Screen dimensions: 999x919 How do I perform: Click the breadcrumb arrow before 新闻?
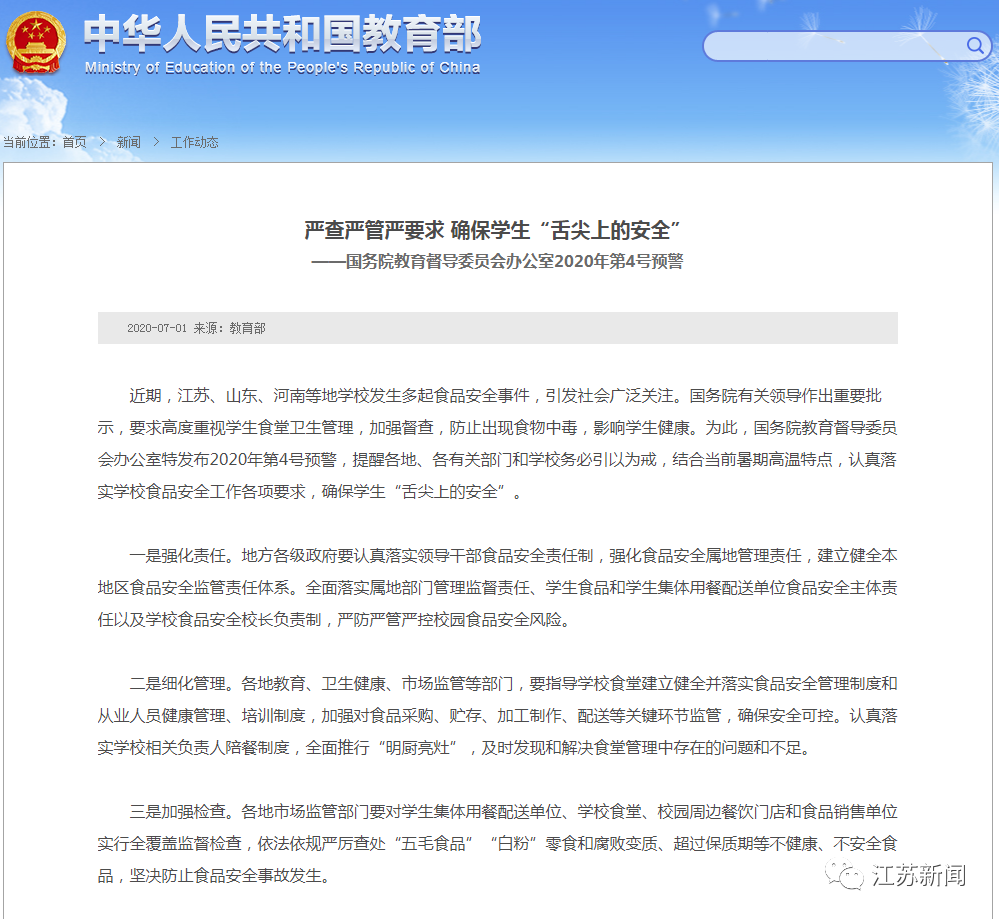[102, 142]
